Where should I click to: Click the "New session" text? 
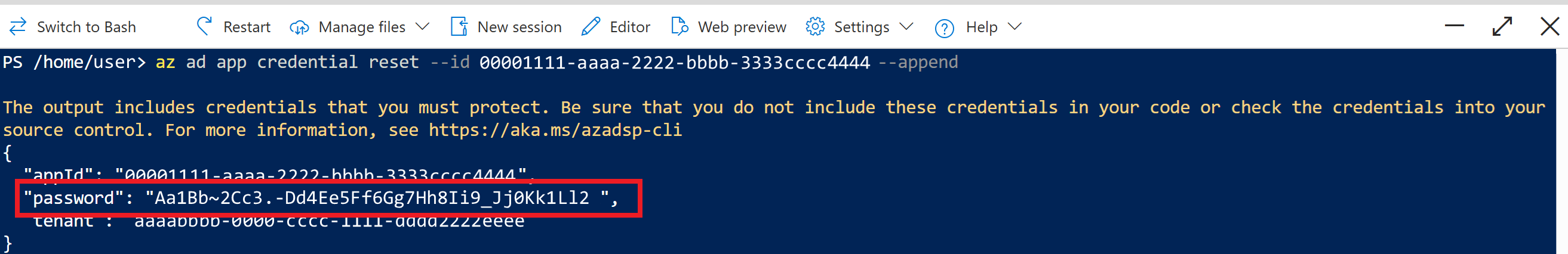[x=519, y=27]
